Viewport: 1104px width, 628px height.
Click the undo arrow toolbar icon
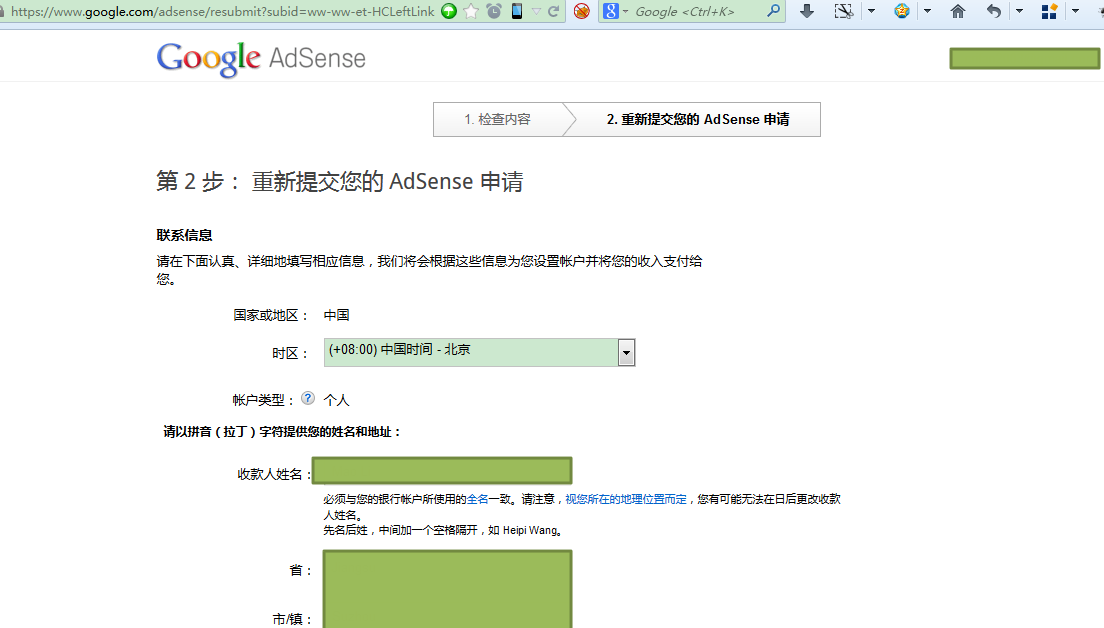tap(994, 11)
